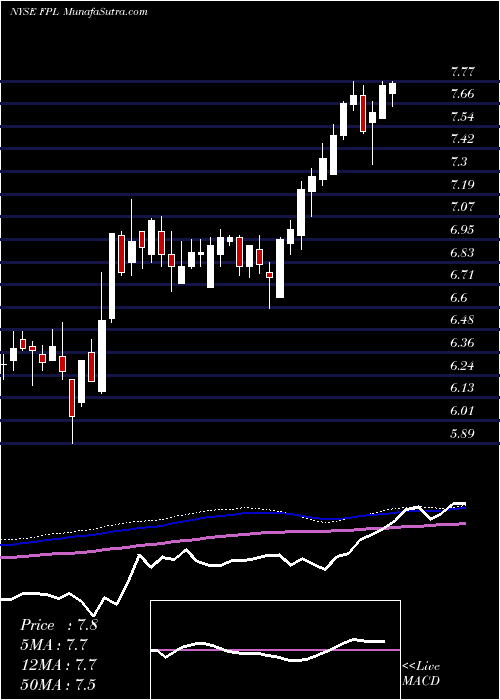Click the 6.95 price axis label

[x=462, y=229]
